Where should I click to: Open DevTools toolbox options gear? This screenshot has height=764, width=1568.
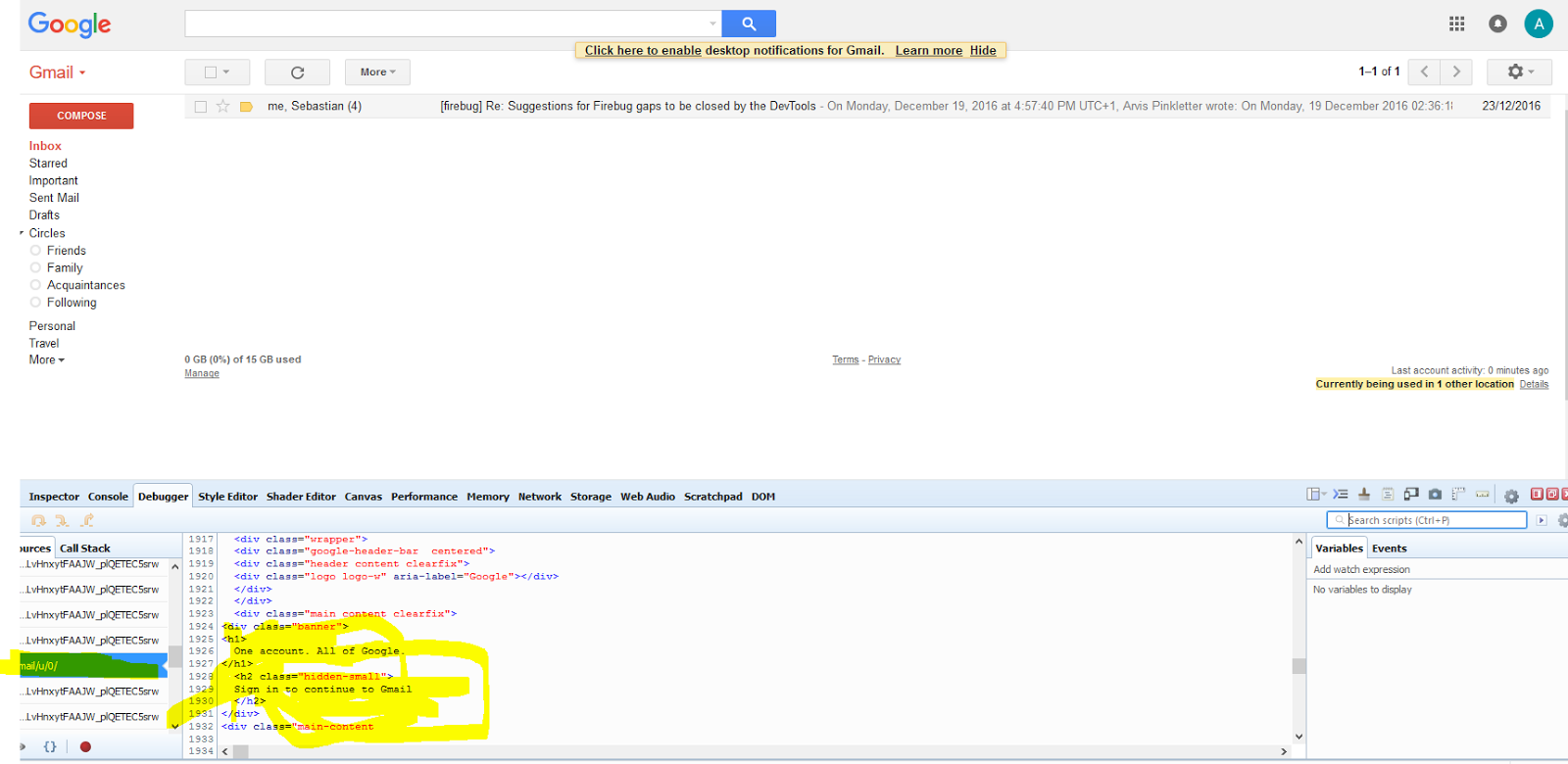point(1511,497)
